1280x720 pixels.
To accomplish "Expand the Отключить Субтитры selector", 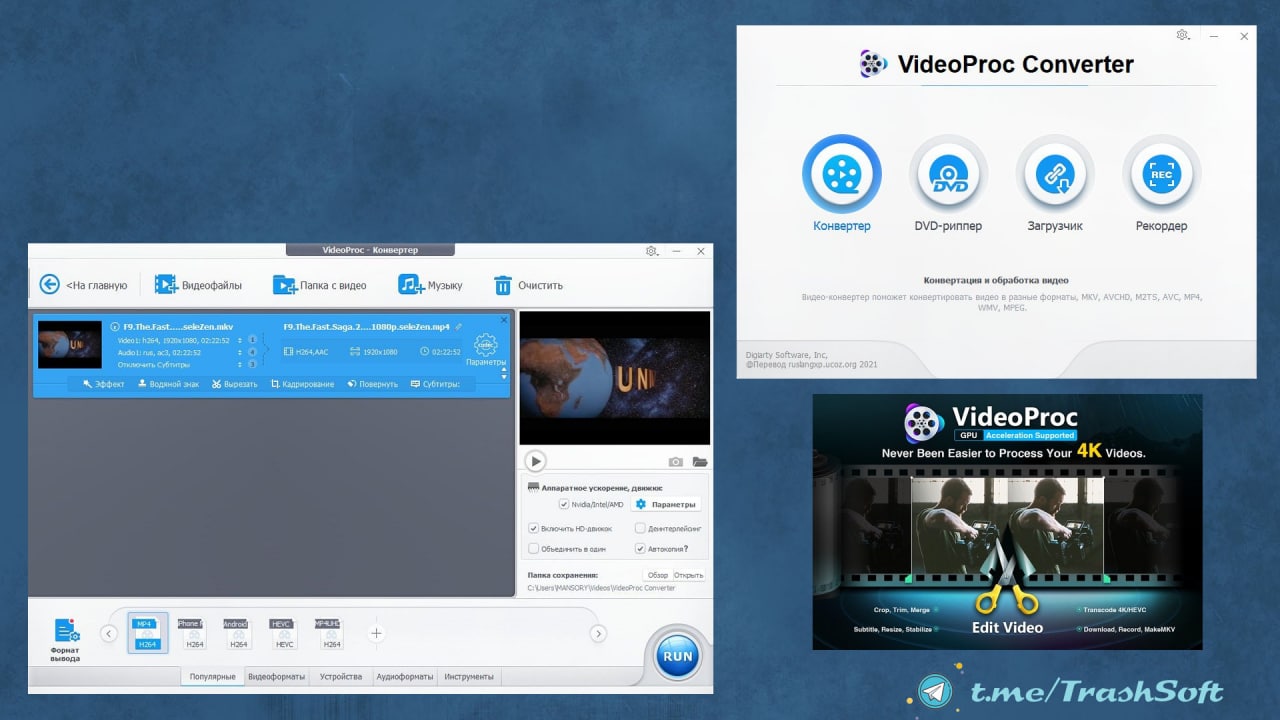I will pos(240,365).
